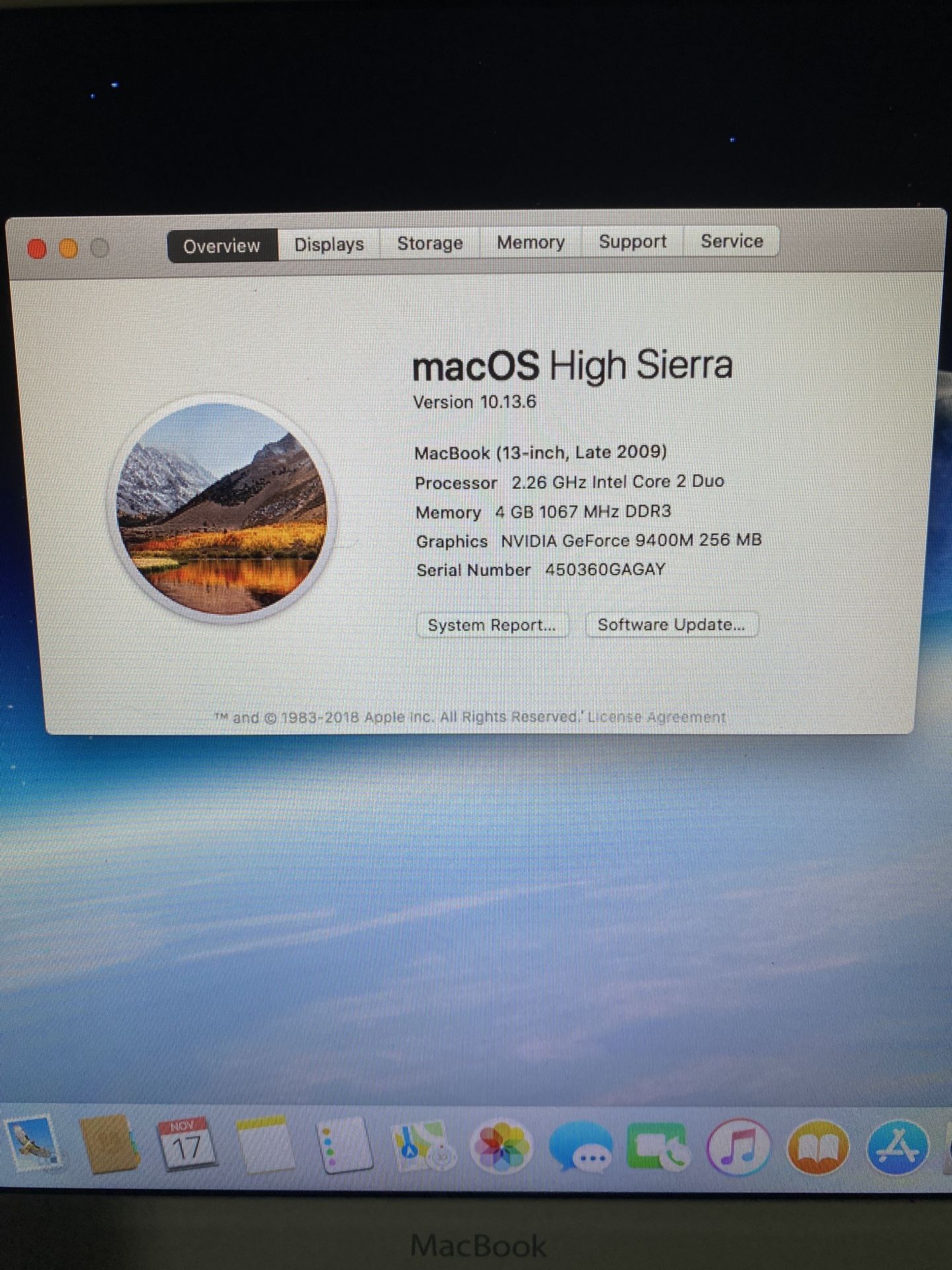
Task: Open iBooks from the Dock
Action: point(818,1148)
